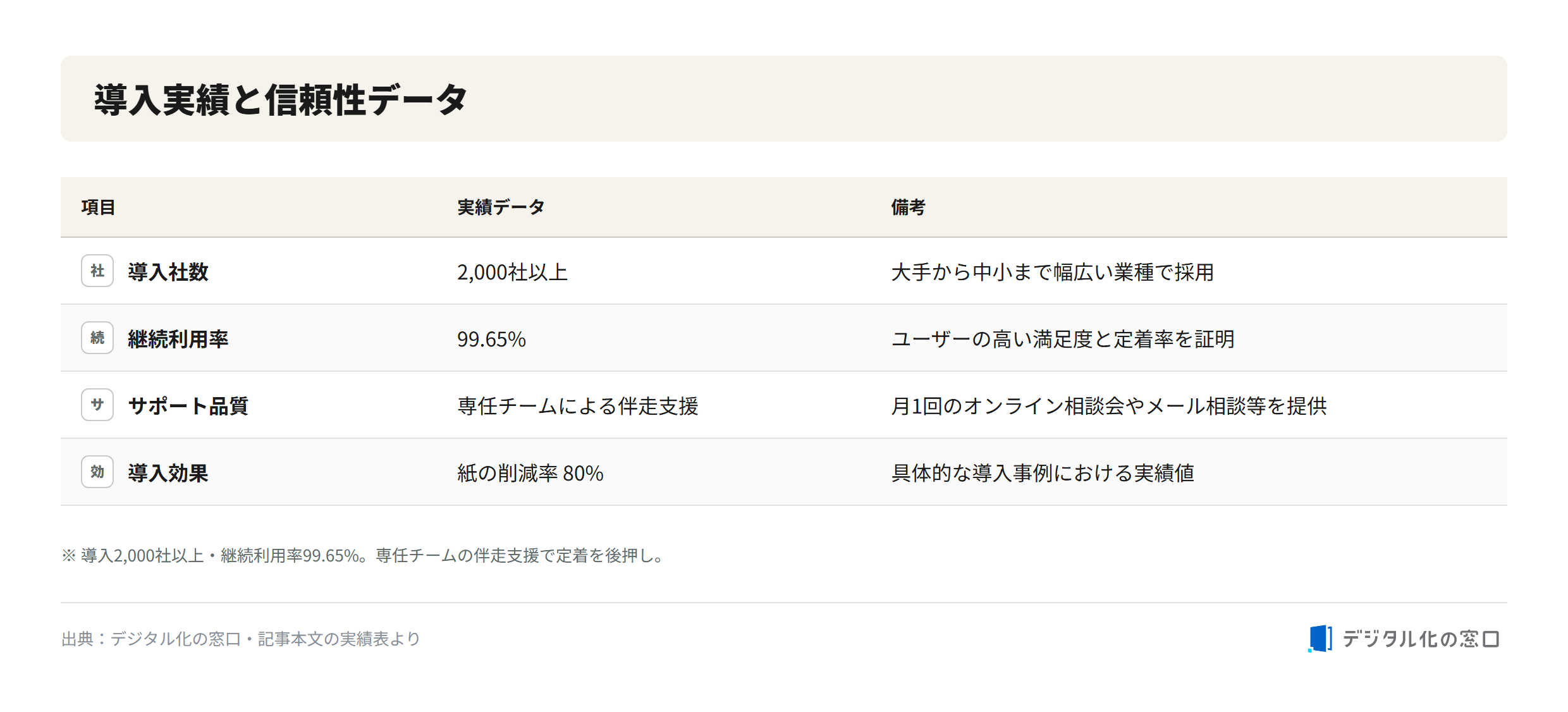Click the 社 badge icon beside 導入社数
The image size is (1568, 712).
coord(97,271)
